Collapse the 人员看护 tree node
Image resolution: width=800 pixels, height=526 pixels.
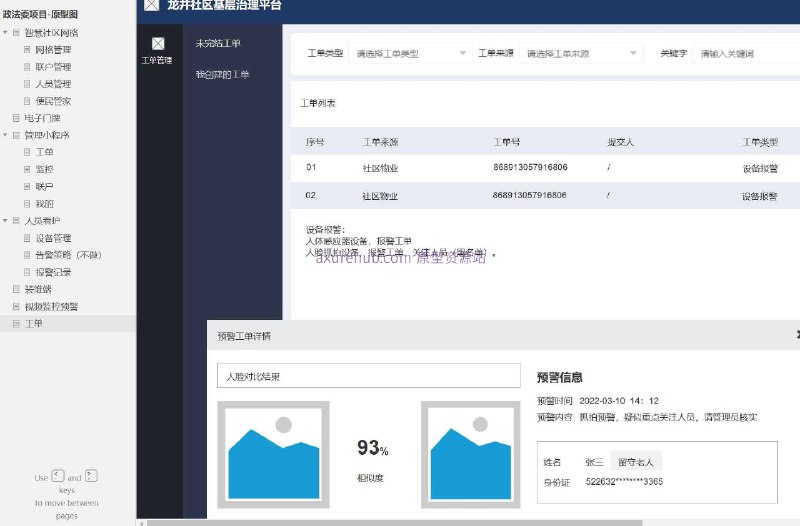tap(5, 221)
